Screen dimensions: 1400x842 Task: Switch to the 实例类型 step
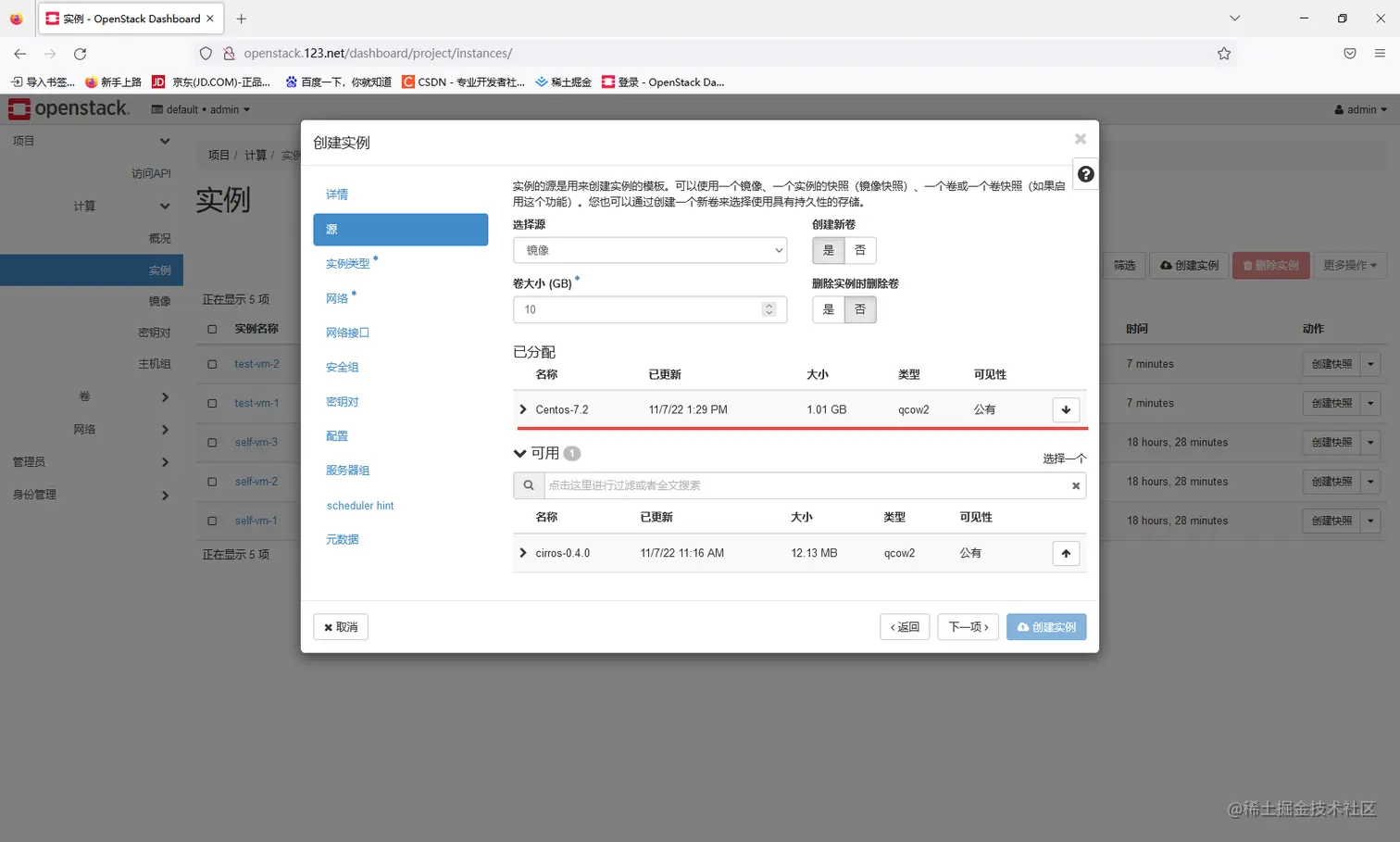click(x=348, y=264)
